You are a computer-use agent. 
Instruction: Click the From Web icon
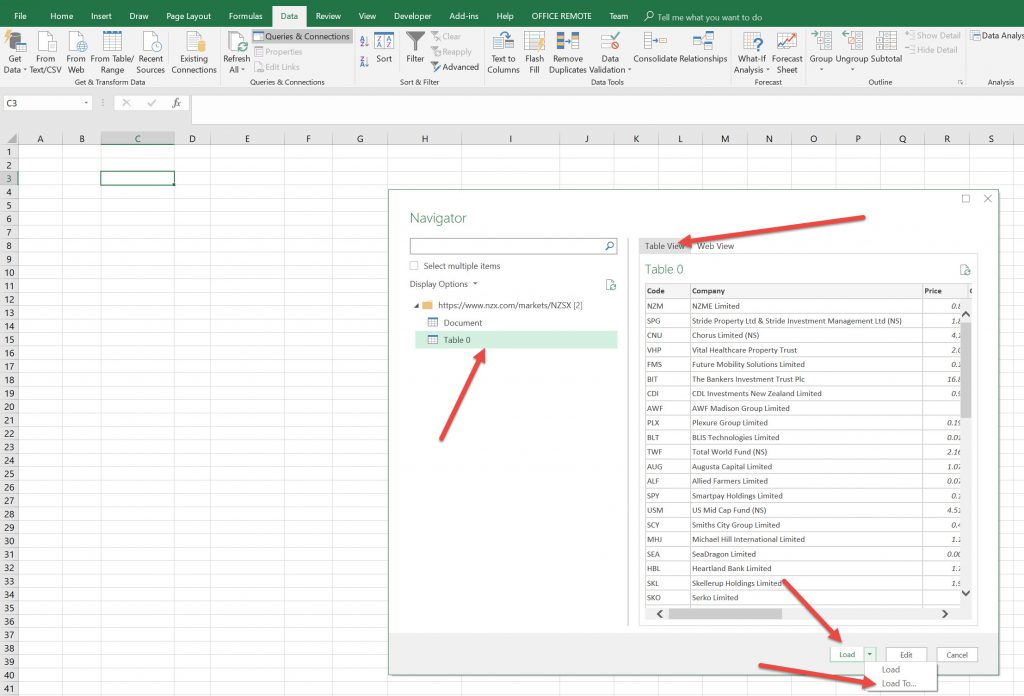(x=76, y=42)
